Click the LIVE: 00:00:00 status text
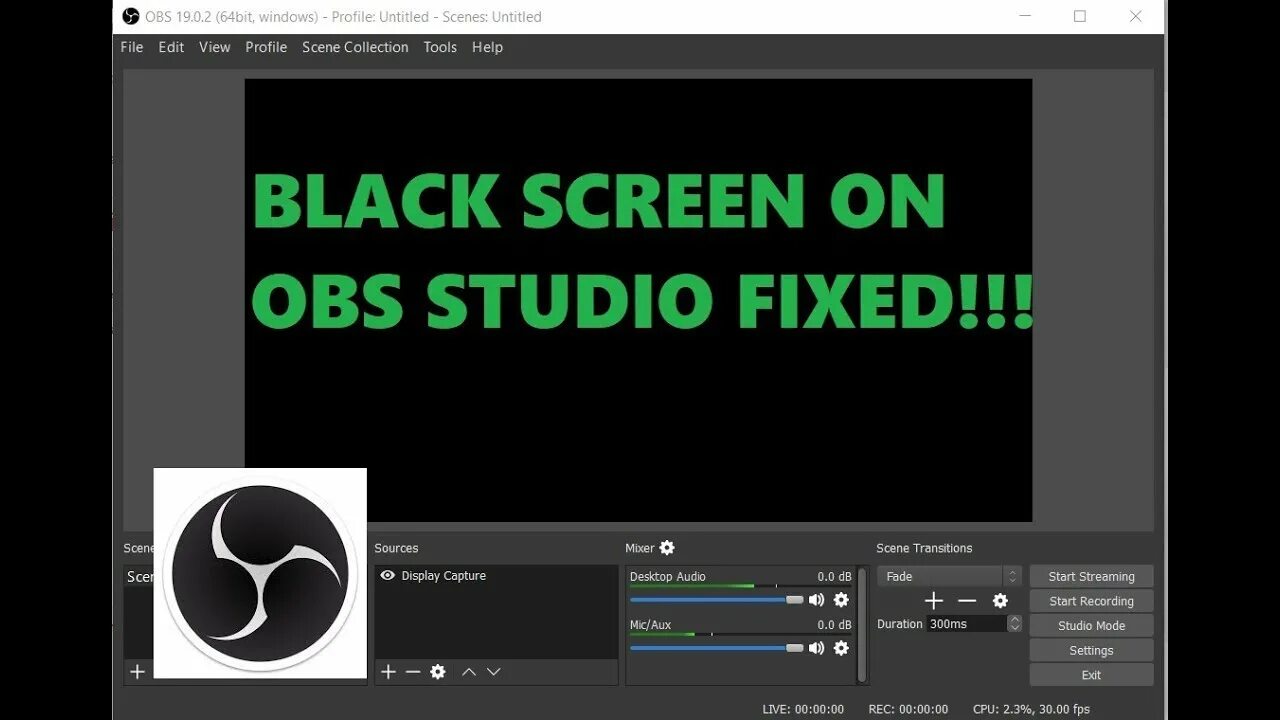The image size is (1280, 720). (803, 709)
